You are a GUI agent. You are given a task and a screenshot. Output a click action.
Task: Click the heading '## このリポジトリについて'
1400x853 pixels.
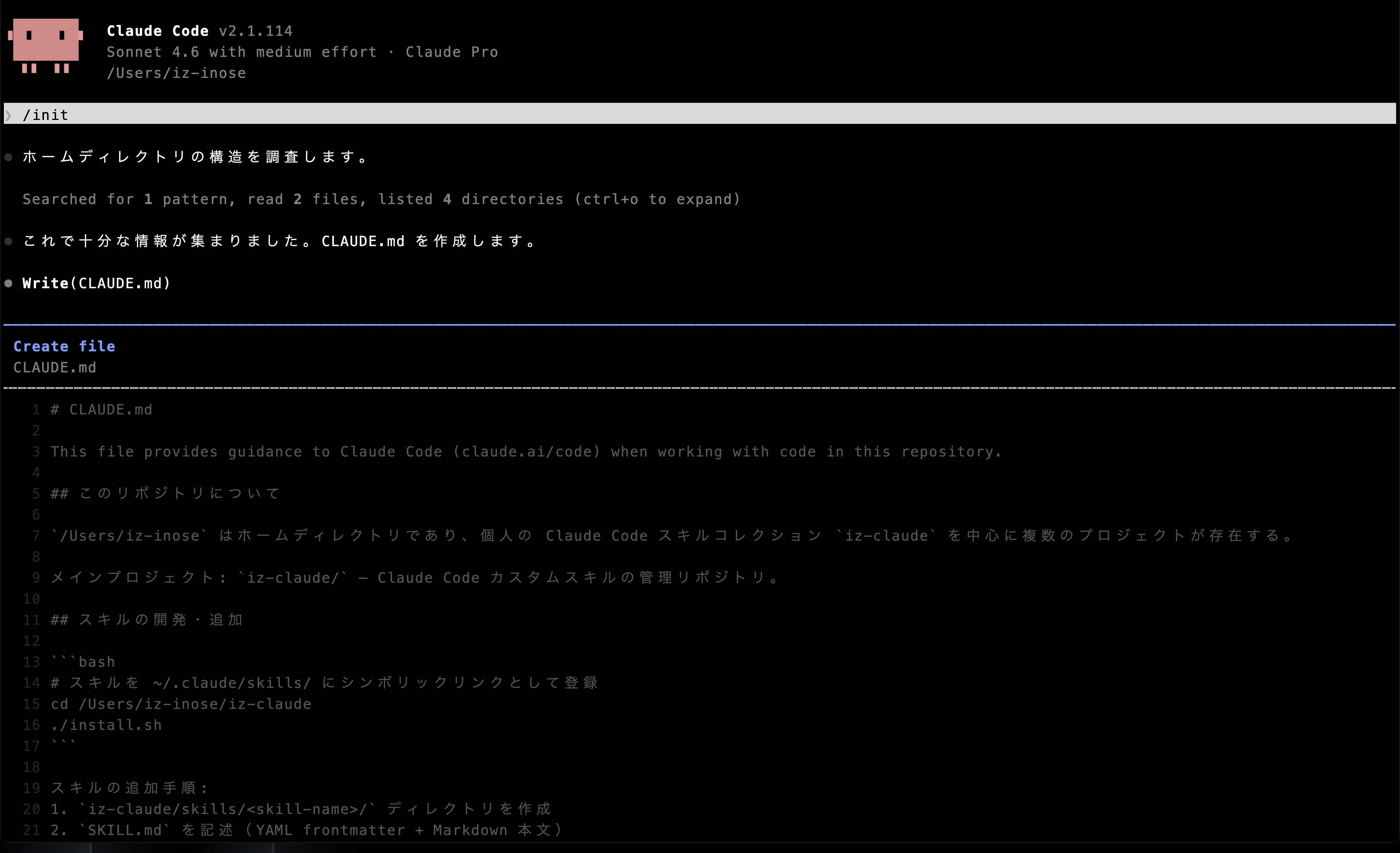click(x=165, y=493)
